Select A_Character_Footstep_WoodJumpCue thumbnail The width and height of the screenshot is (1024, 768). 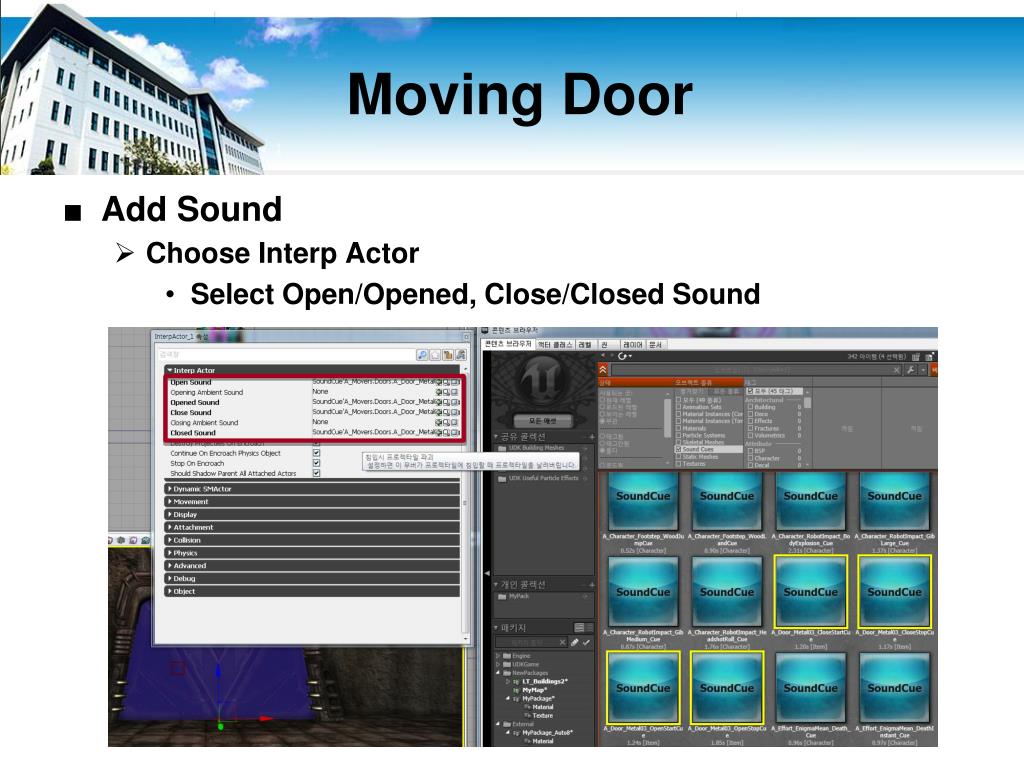pyautogui.click(x=643, y=500)
